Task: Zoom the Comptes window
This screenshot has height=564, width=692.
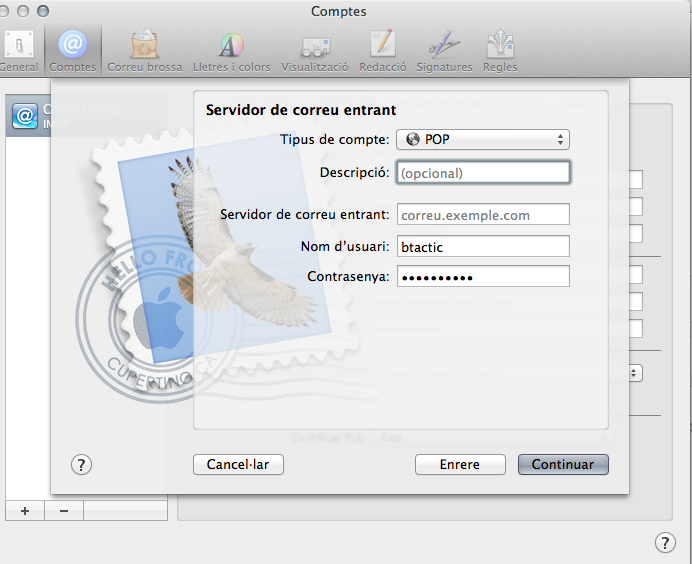Action: pos(43,11)
